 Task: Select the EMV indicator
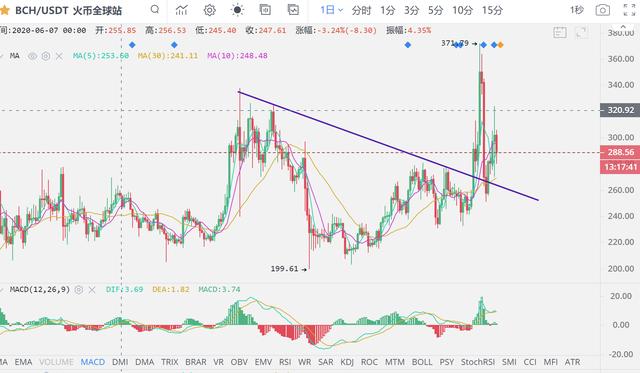coord(263,362)
